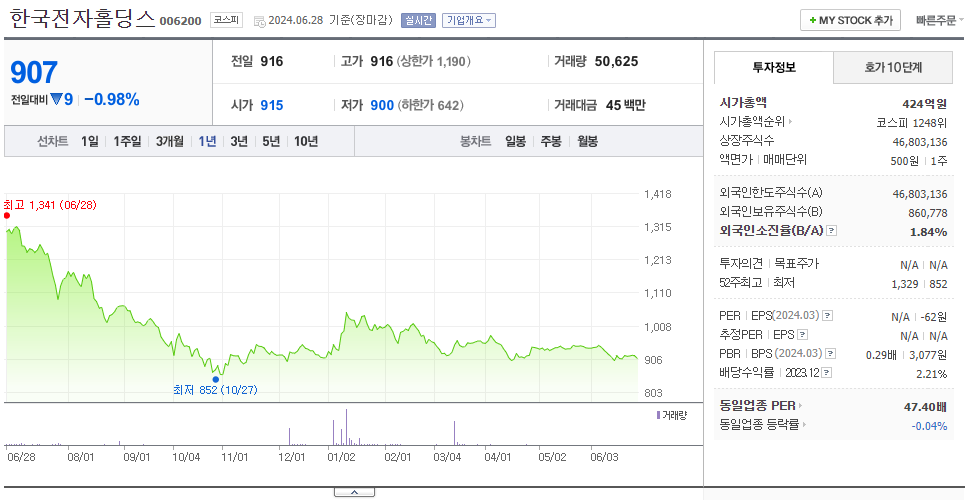Click the down-triangle icon beside 전일대비 9
This screenshot has height=500, width=968.
(x=57, y=99)
